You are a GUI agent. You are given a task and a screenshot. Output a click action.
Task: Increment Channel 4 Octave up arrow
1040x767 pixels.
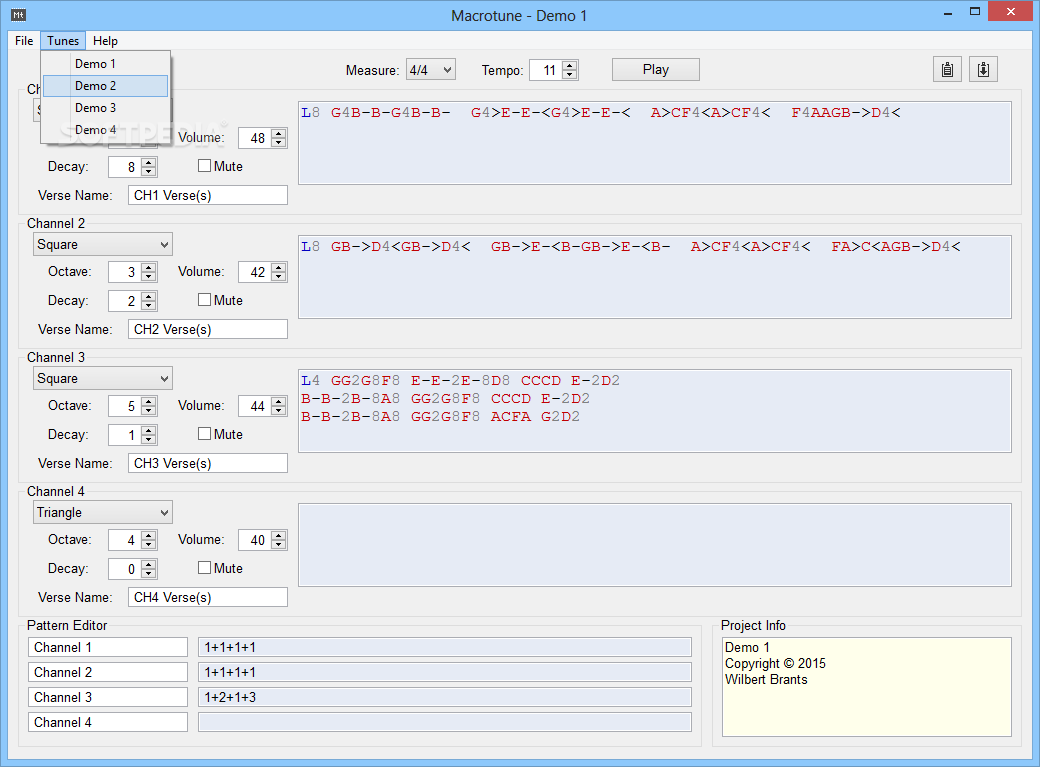[149, 535]
